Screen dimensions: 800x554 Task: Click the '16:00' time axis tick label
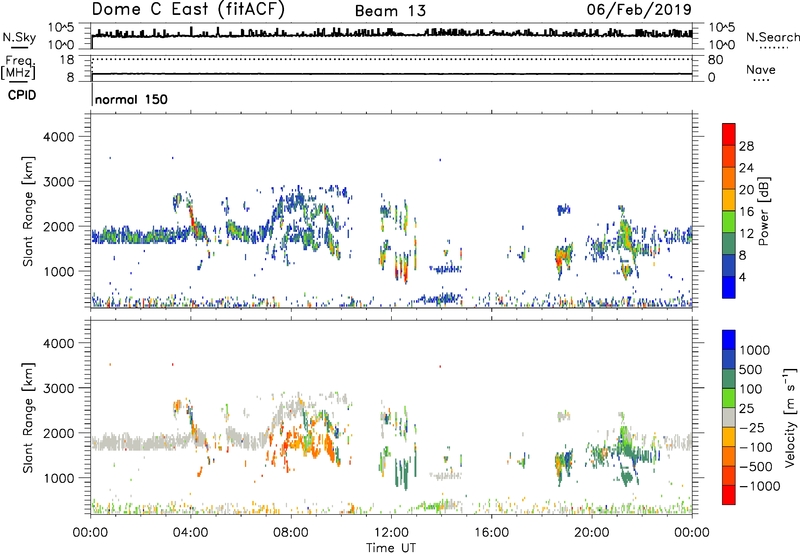pos(491,533)
